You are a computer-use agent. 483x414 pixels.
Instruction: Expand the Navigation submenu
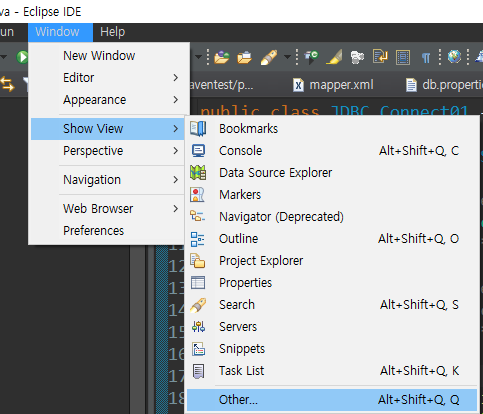tap(107, 180)
